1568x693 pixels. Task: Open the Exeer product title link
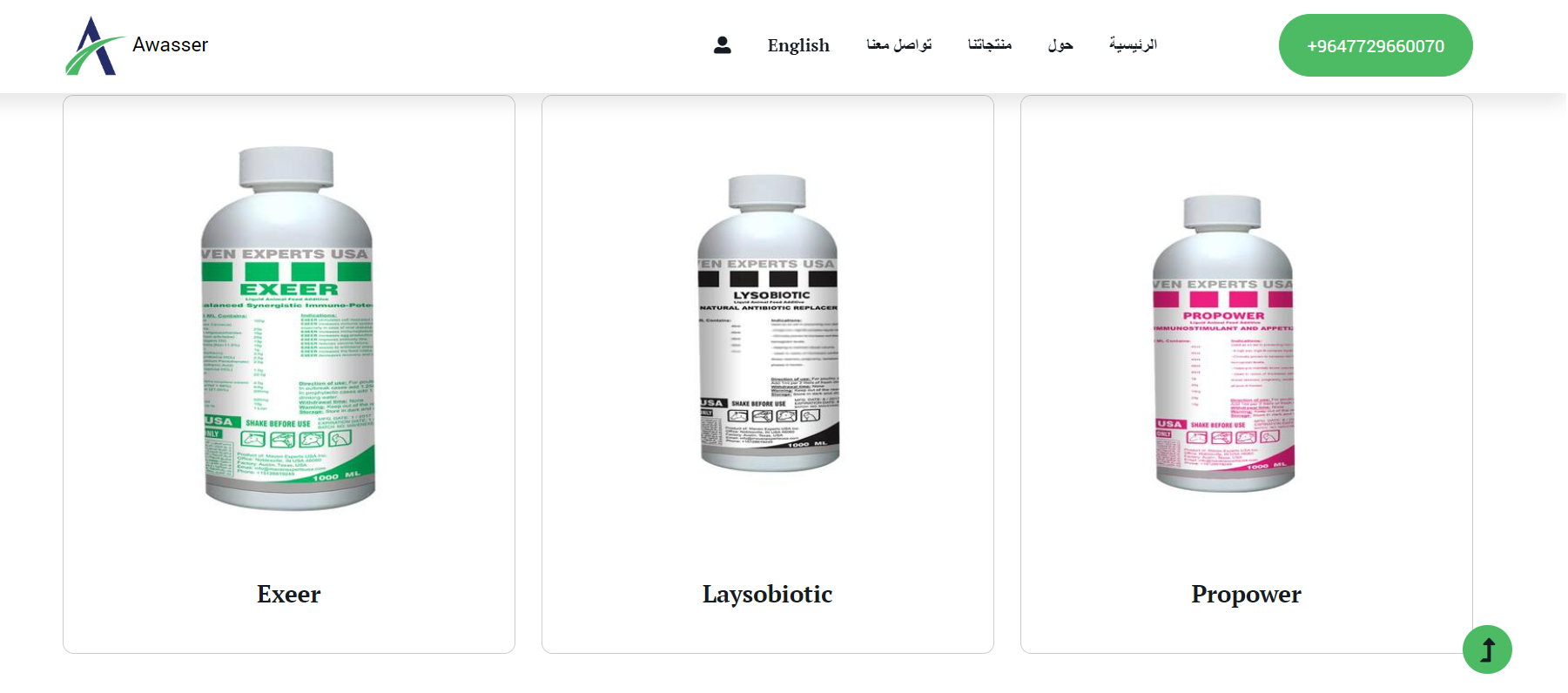289,594
